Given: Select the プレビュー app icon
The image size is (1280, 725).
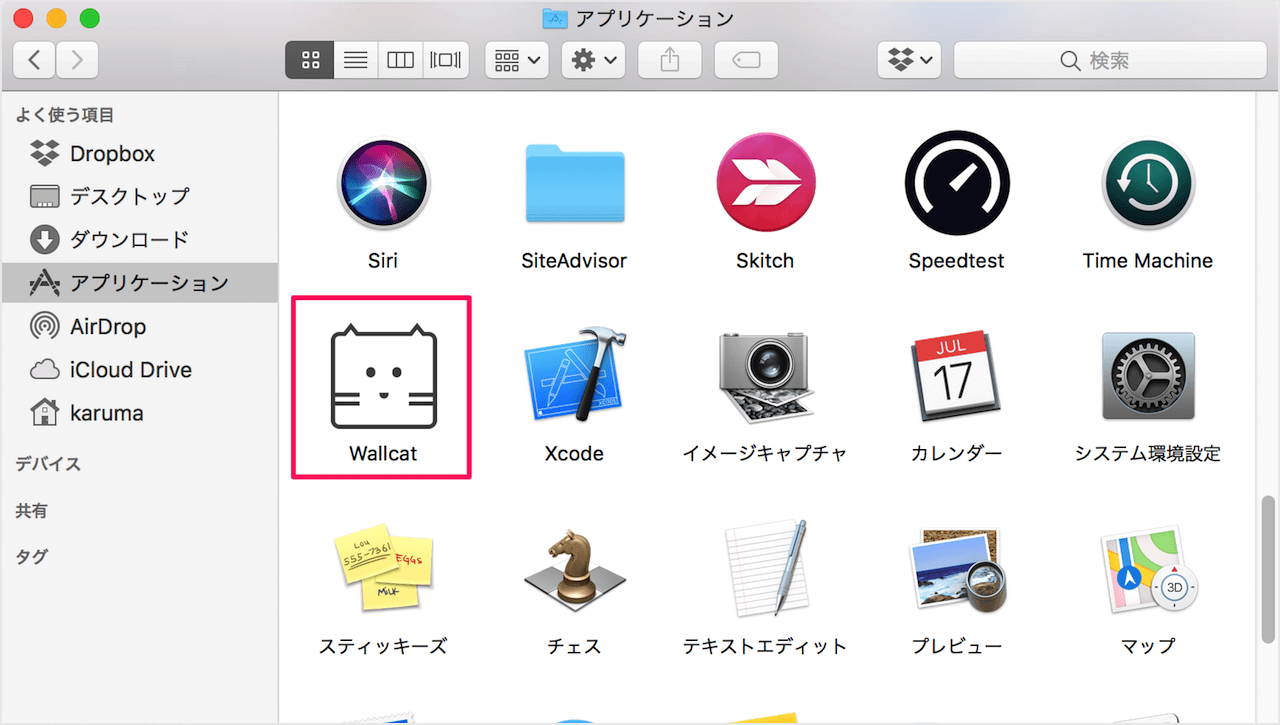Looking at the screenshot, I should pos(956,570).
